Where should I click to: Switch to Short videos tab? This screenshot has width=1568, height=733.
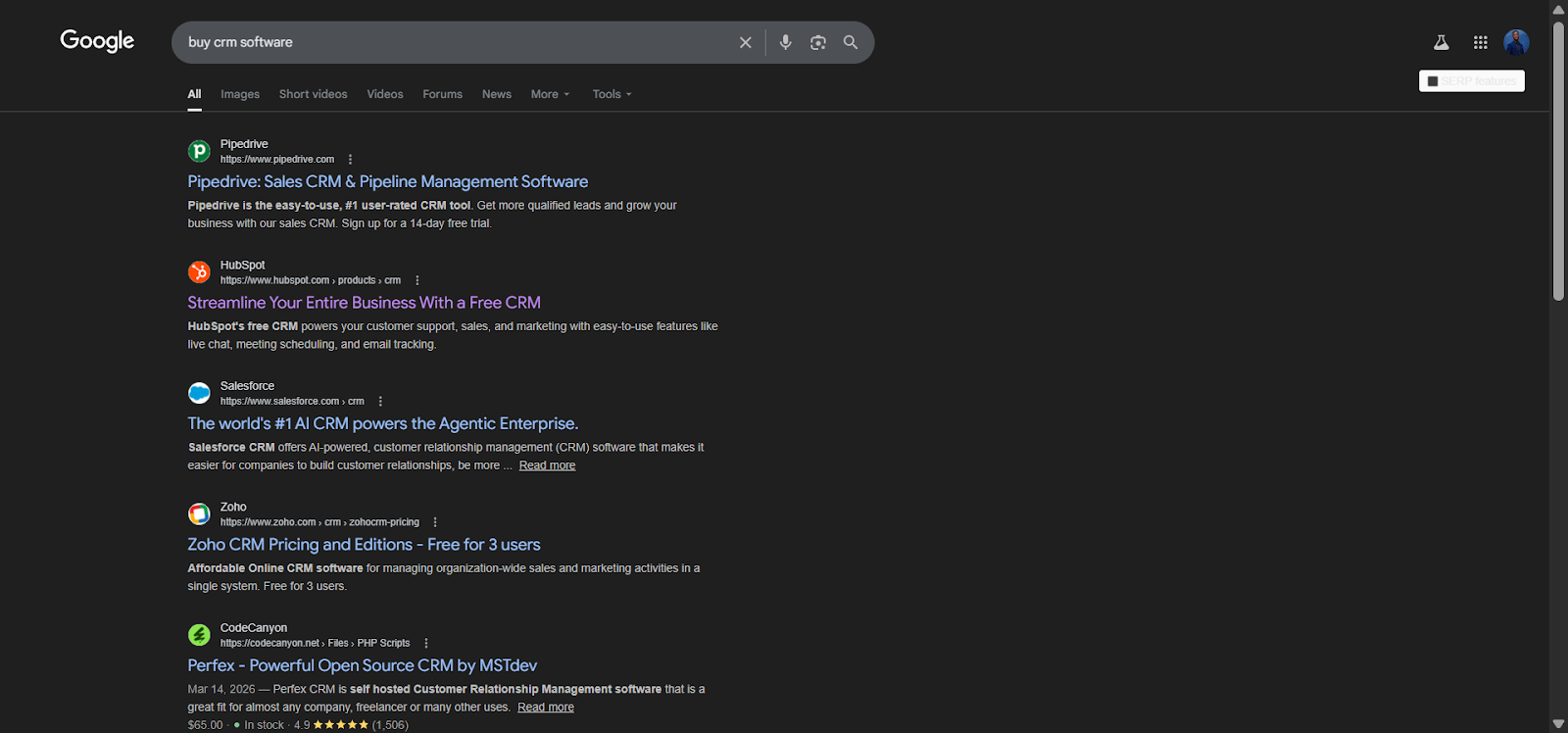pyautogui.click(x=313, y=94)
